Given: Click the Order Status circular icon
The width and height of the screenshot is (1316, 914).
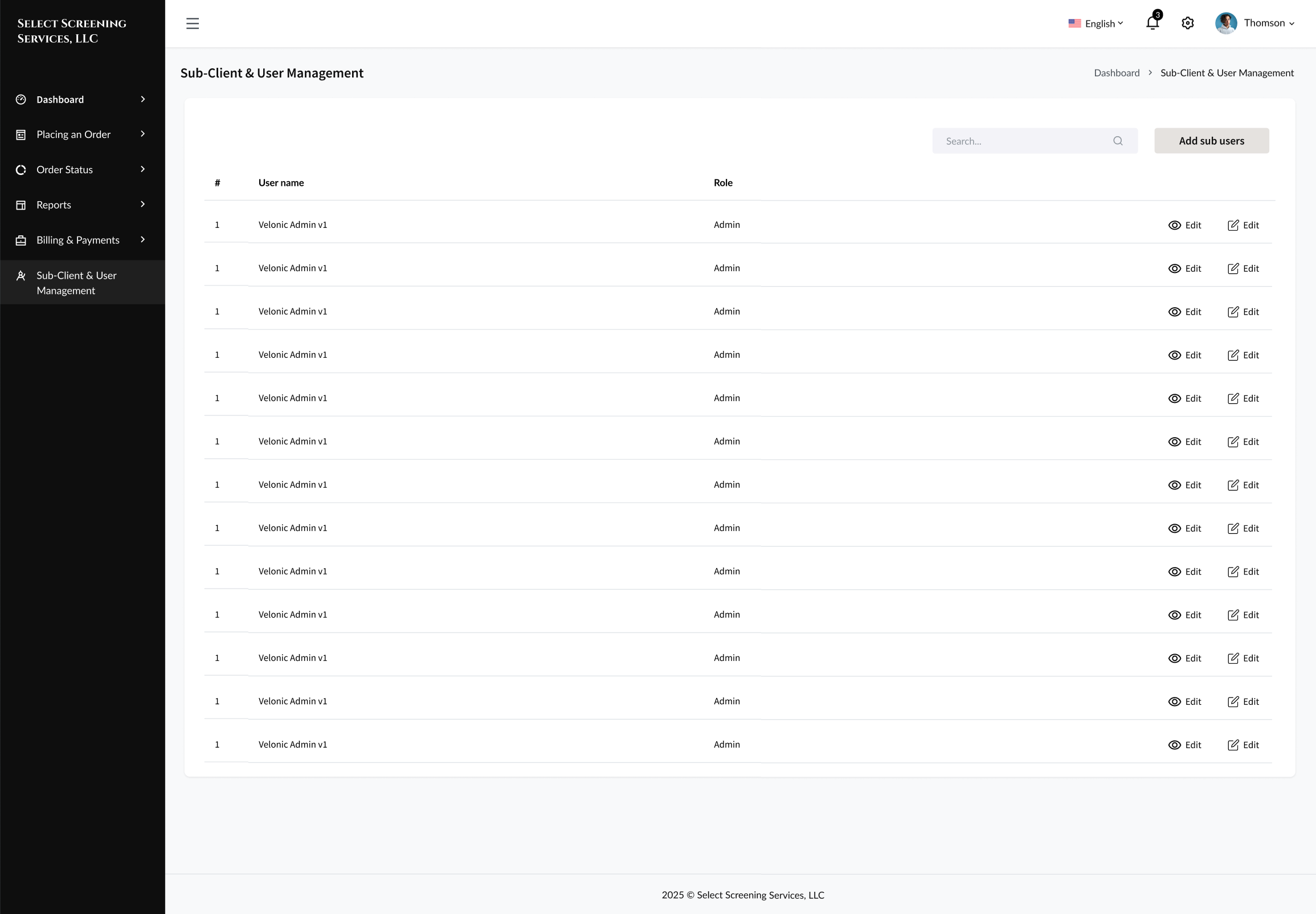Looking at the screenshot, I should 21,169.
